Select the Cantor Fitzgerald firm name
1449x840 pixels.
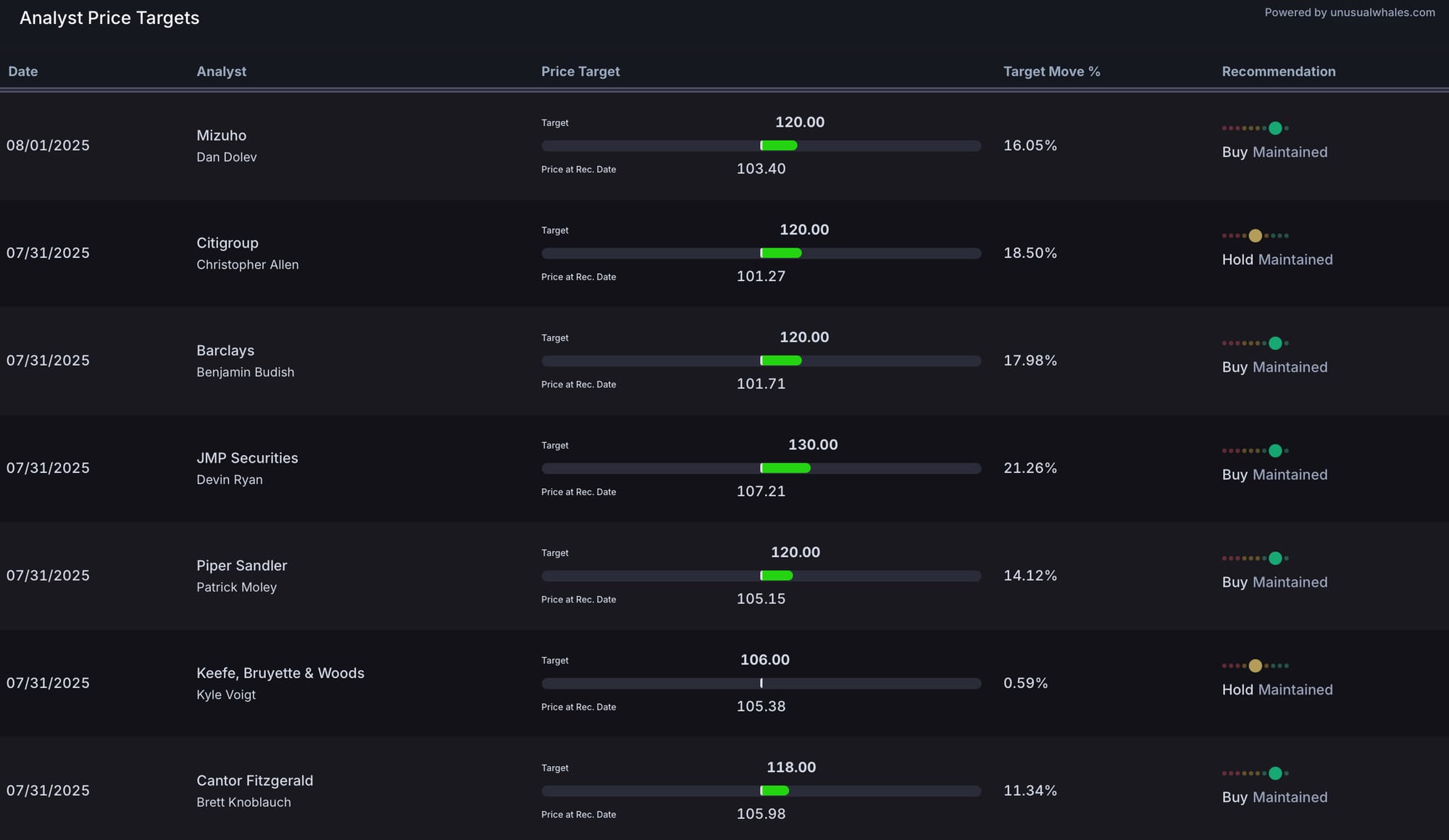[255, 781]
